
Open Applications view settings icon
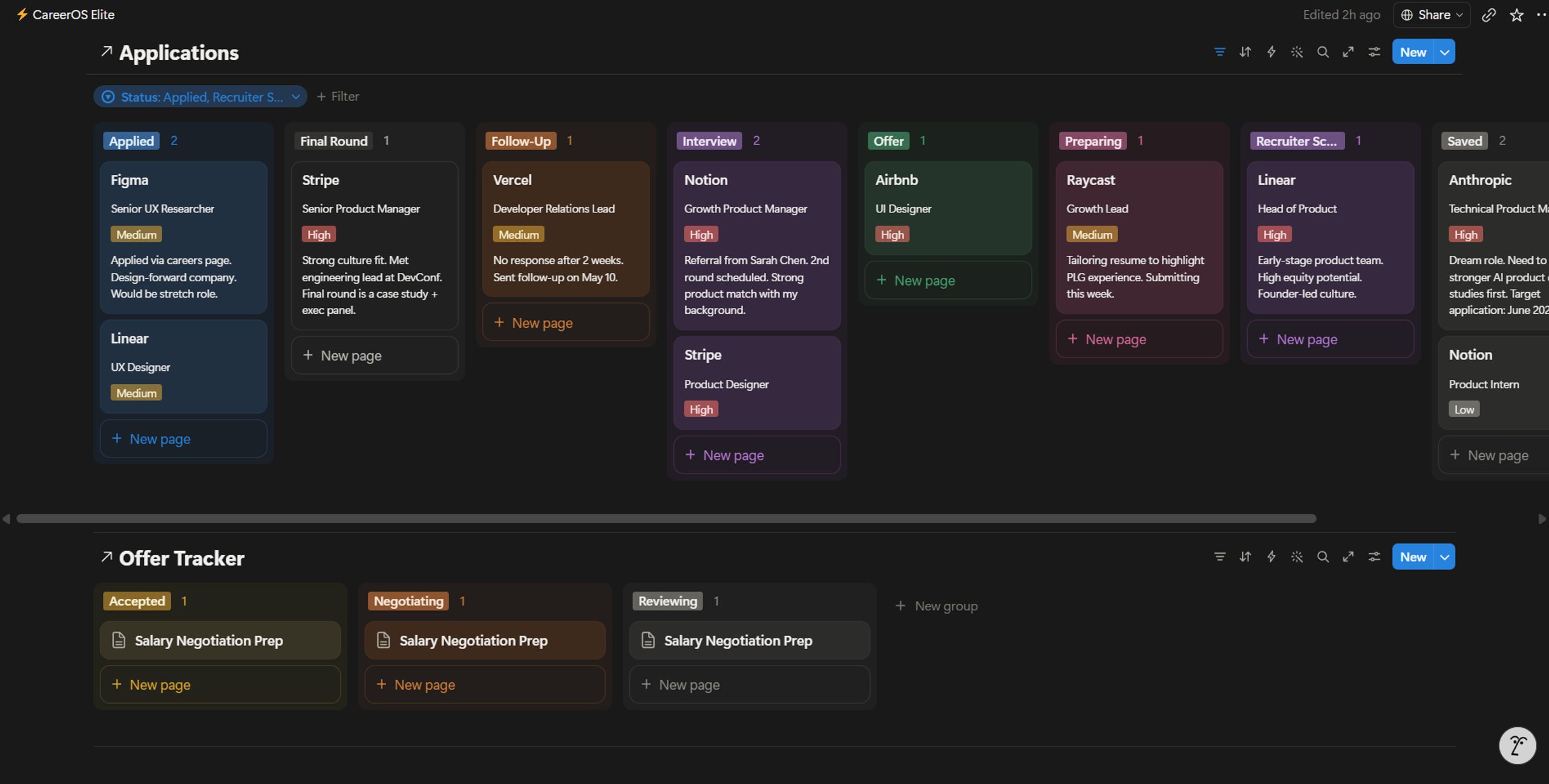(1374, 52)
